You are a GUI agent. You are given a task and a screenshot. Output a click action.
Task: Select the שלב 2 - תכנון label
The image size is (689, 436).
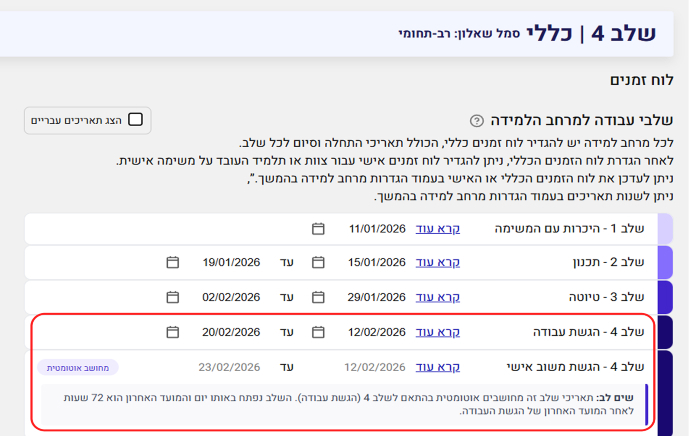609,262
